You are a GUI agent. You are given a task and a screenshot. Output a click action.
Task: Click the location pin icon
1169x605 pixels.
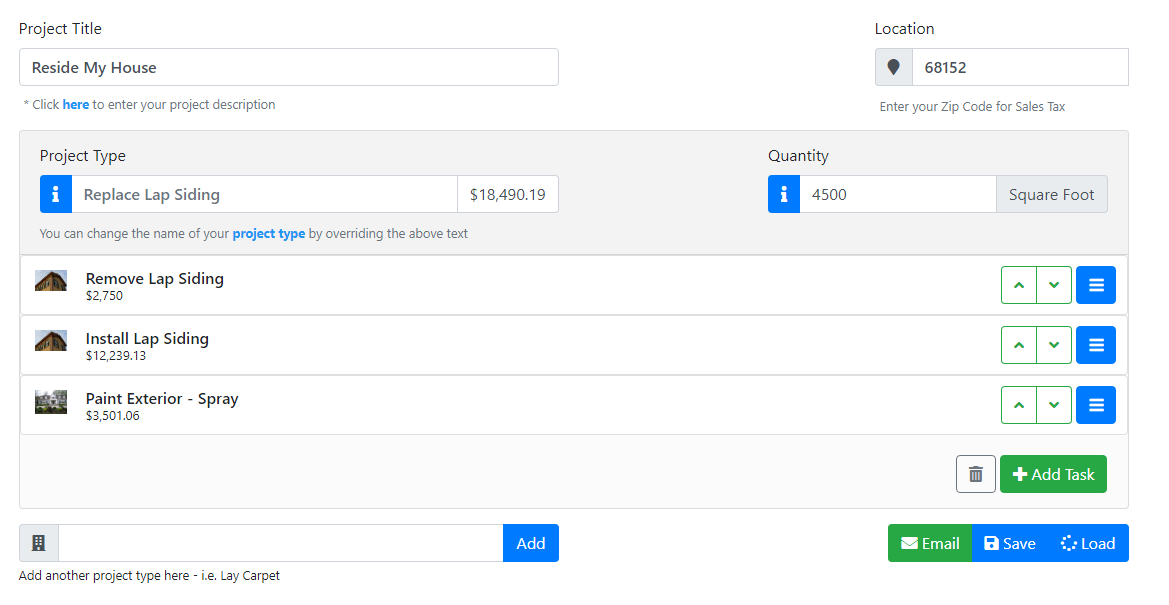(x=894, y=67)
